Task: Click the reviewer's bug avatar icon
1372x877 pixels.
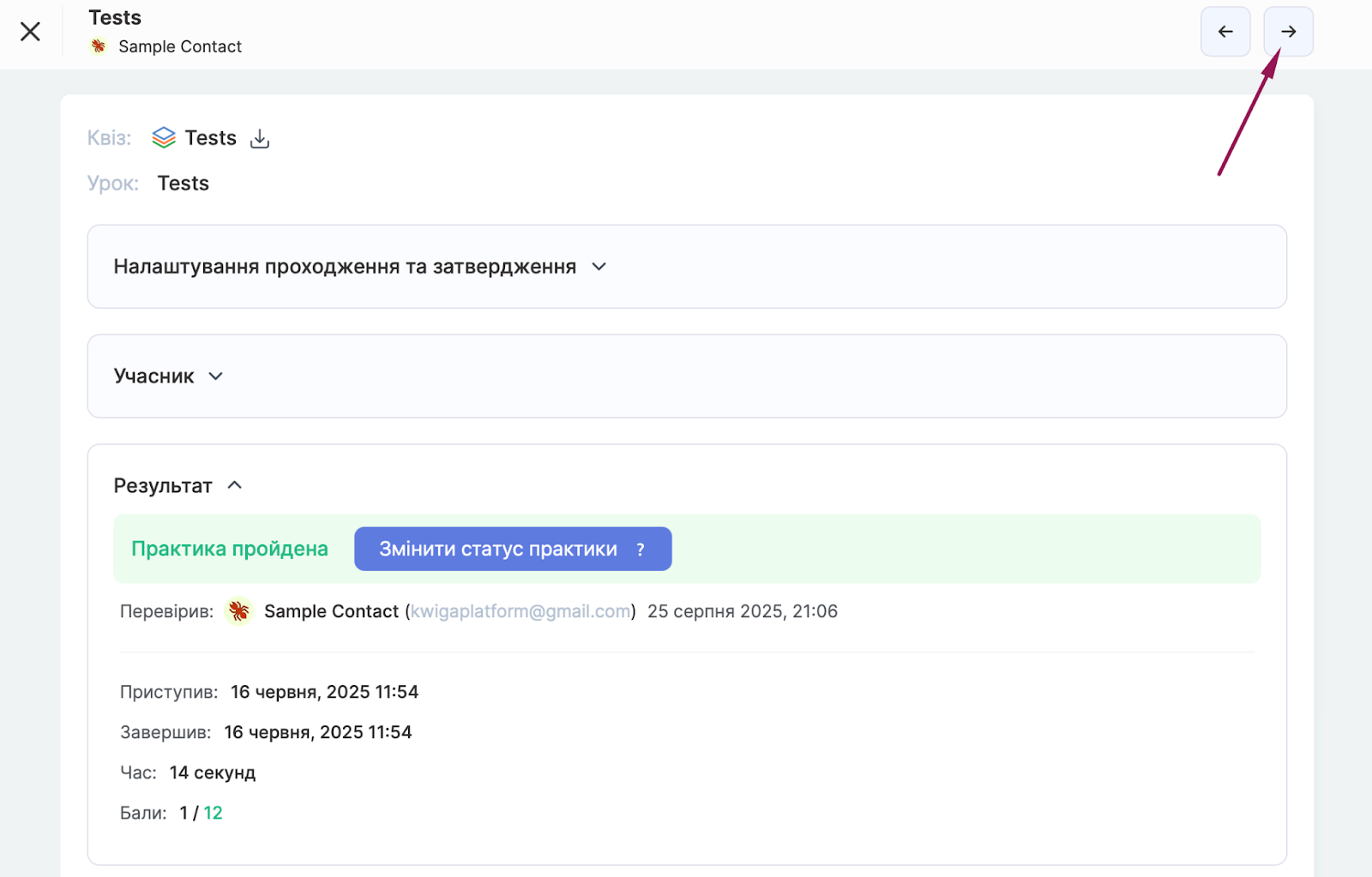Action: pos(238,611)
